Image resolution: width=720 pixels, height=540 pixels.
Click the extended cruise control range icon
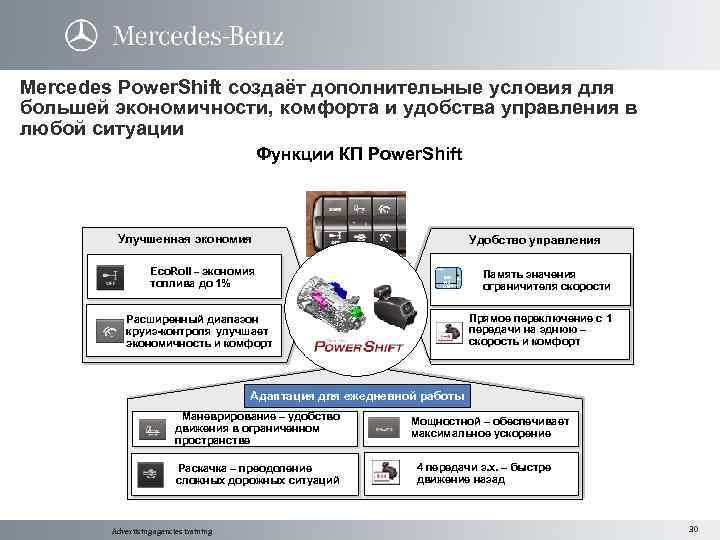109,331
